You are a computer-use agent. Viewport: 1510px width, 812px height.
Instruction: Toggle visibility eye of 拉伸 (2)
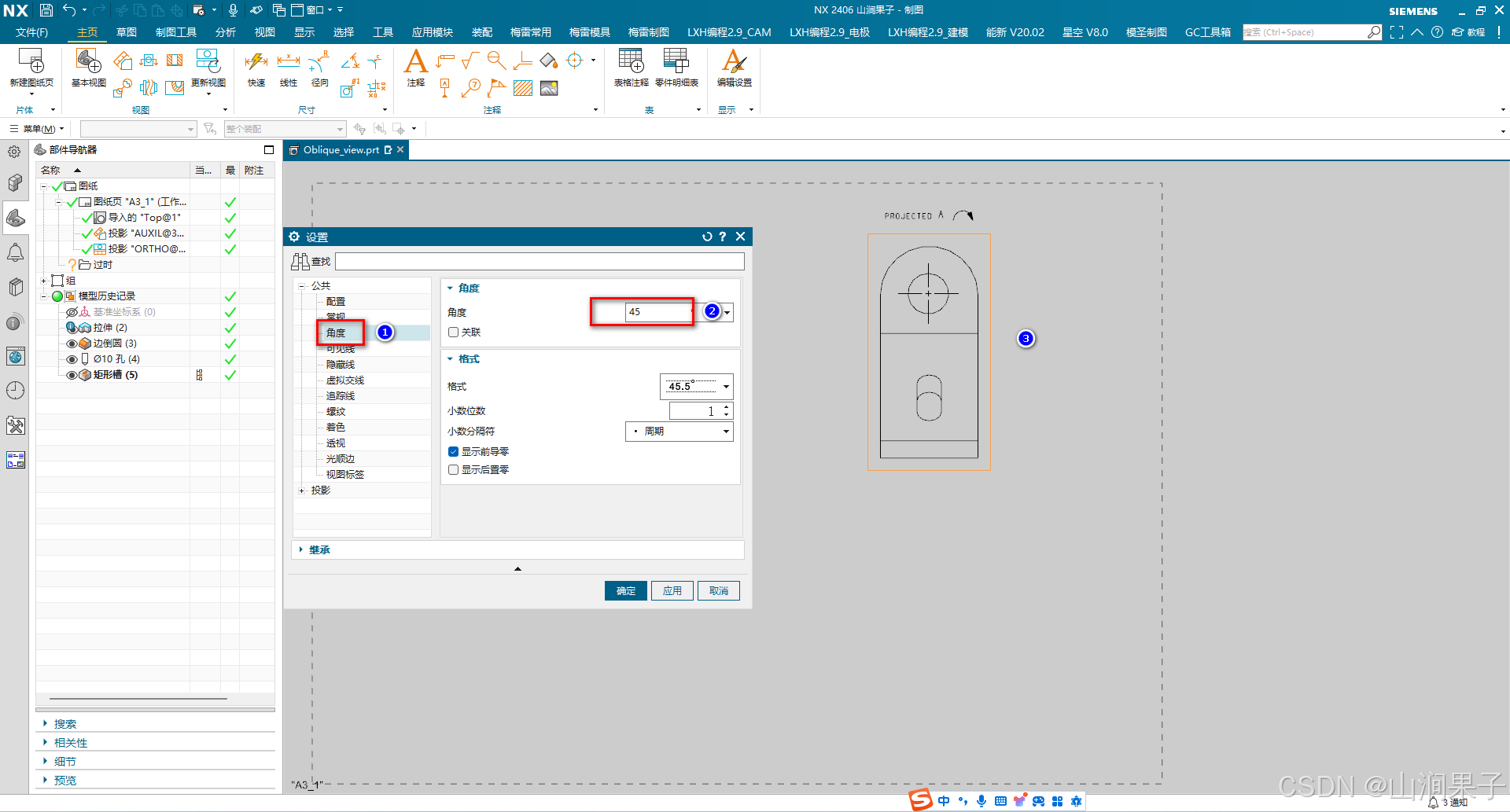click(x=72, y=328)
